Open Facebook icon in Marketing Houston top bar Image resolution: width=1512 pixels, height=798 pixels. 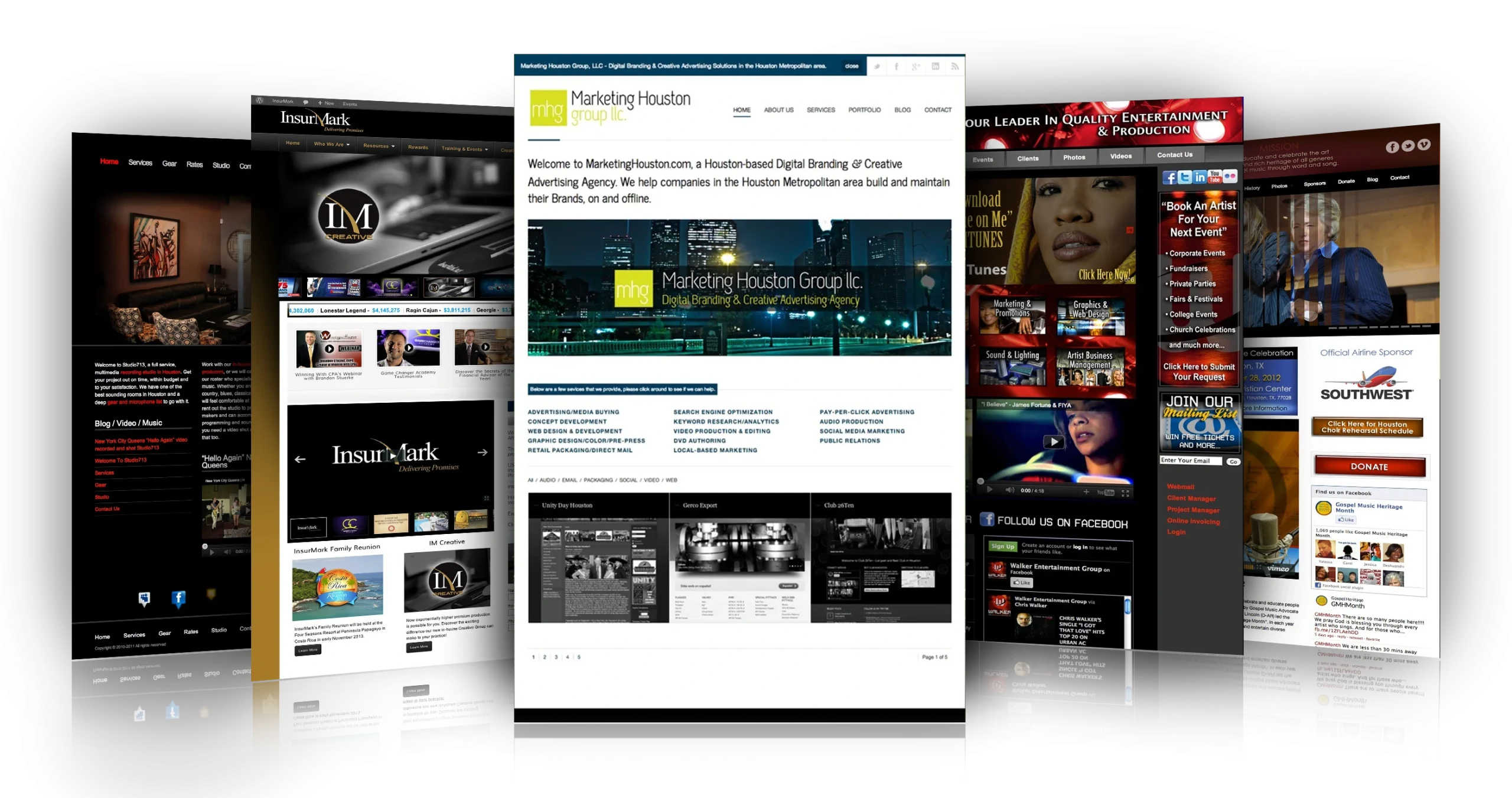click(896, 67)
